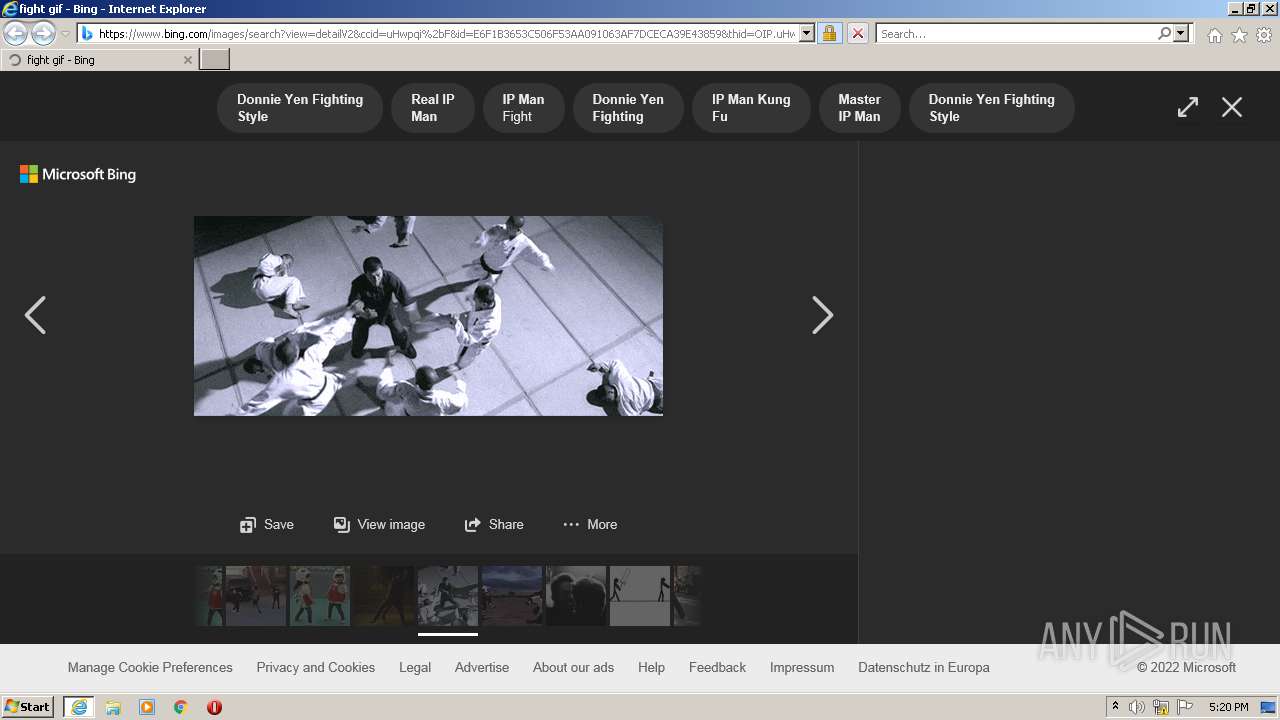Click the magnifier search icon
The height and width of the screenshot is (720, 1280).
1164,33
